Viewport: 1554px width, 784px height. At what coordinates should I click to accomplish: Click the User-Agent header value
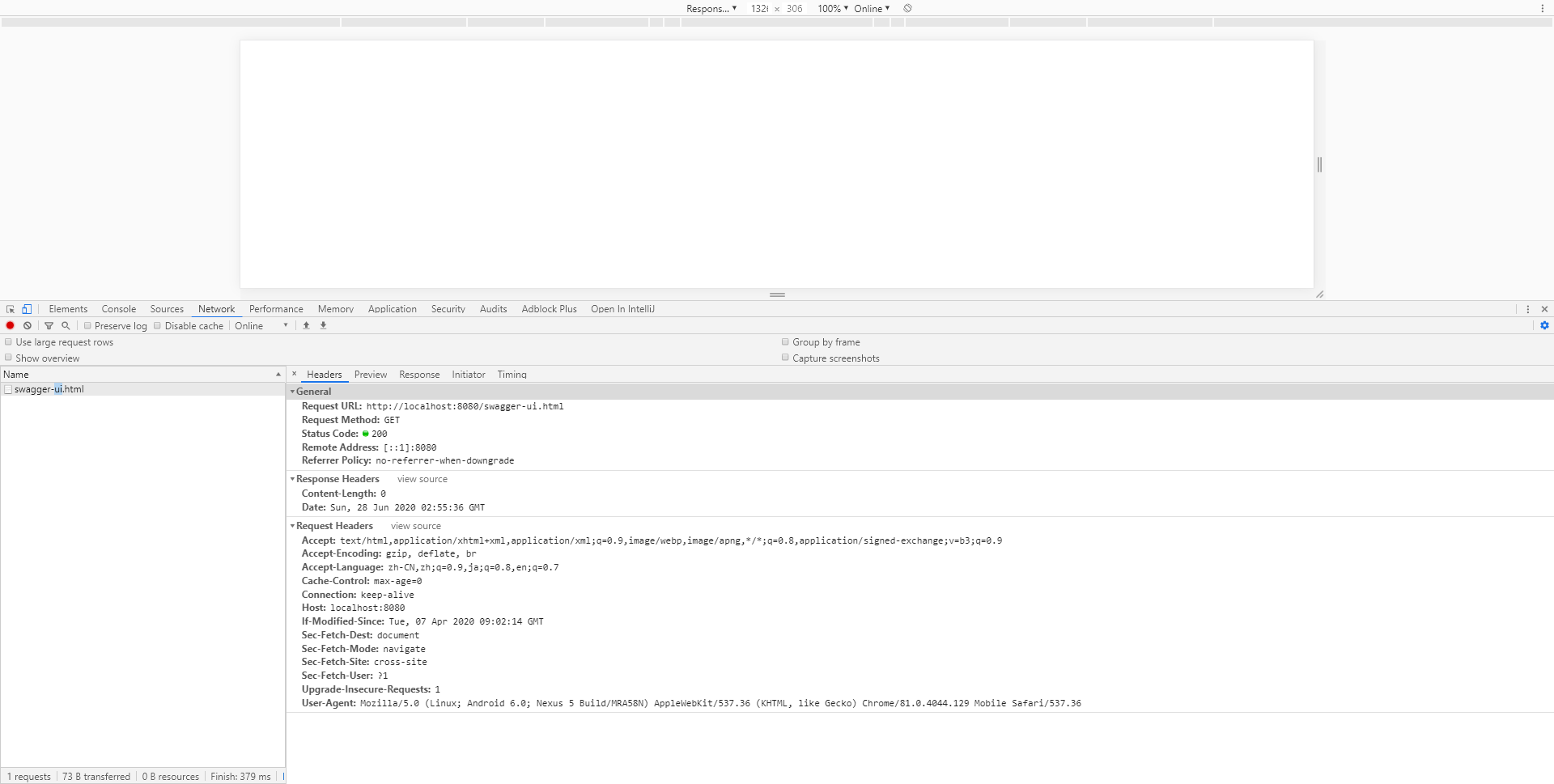point(720,703)
